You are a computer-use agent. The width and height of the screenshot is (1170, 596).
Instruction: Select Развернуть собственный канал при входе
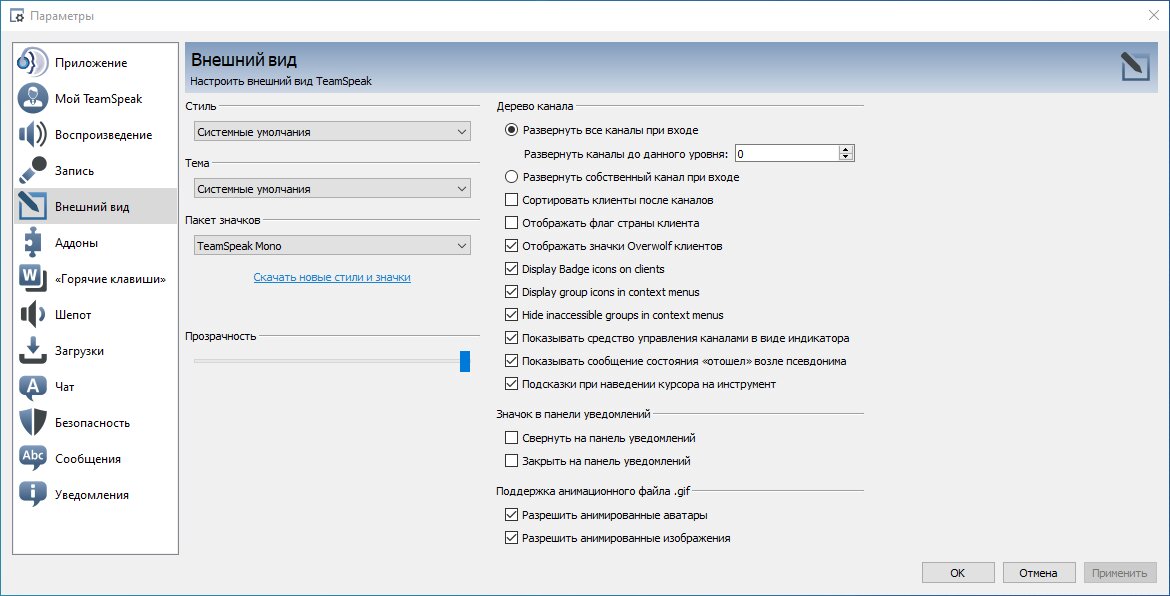click(x=511, y=177)
